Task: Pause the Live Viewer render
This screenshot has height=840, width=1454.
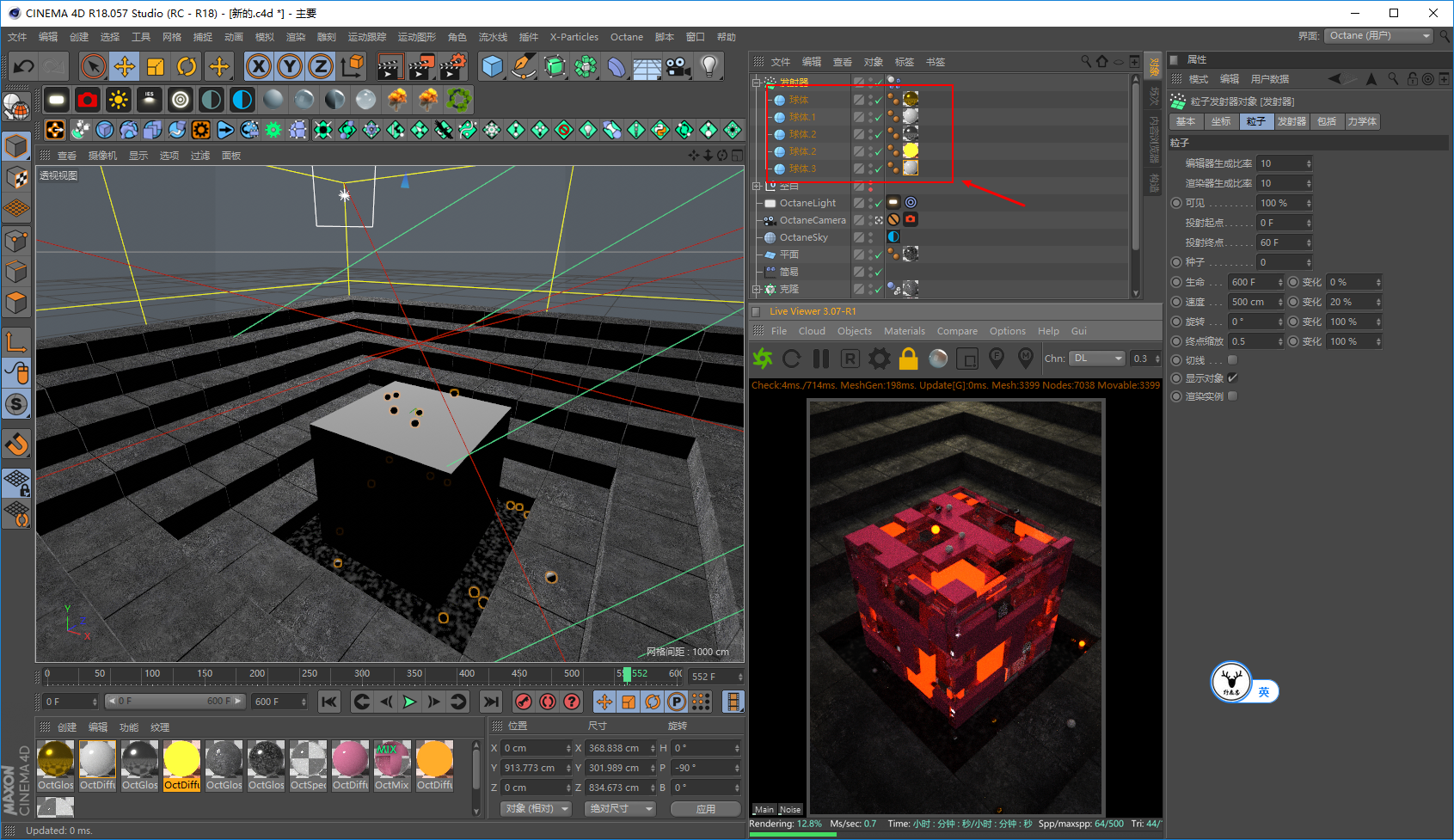Action: (x=821, y=359)
